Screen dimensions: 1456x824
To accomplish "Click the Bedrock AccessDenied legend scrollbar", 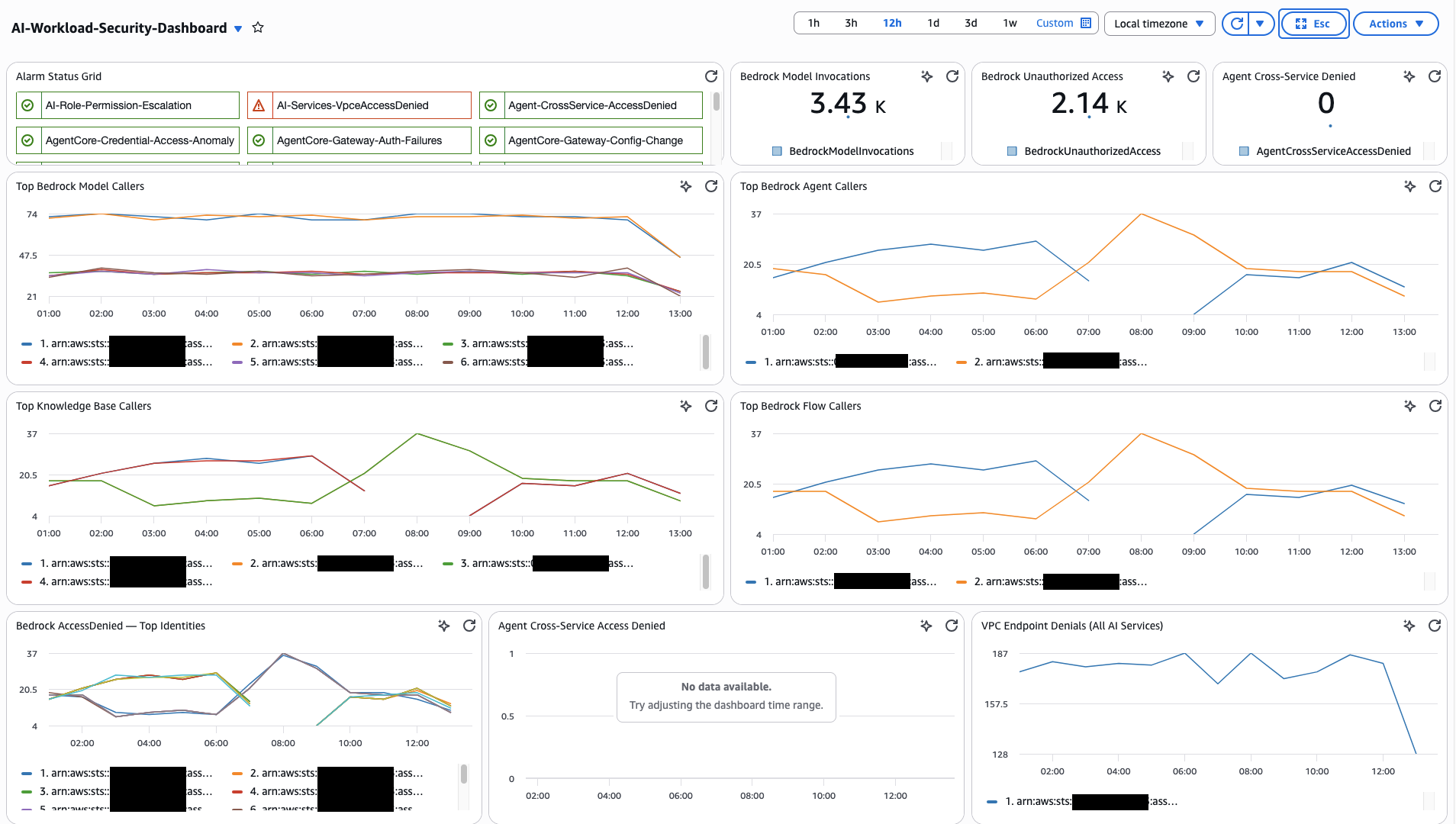I will click(463, 774).
